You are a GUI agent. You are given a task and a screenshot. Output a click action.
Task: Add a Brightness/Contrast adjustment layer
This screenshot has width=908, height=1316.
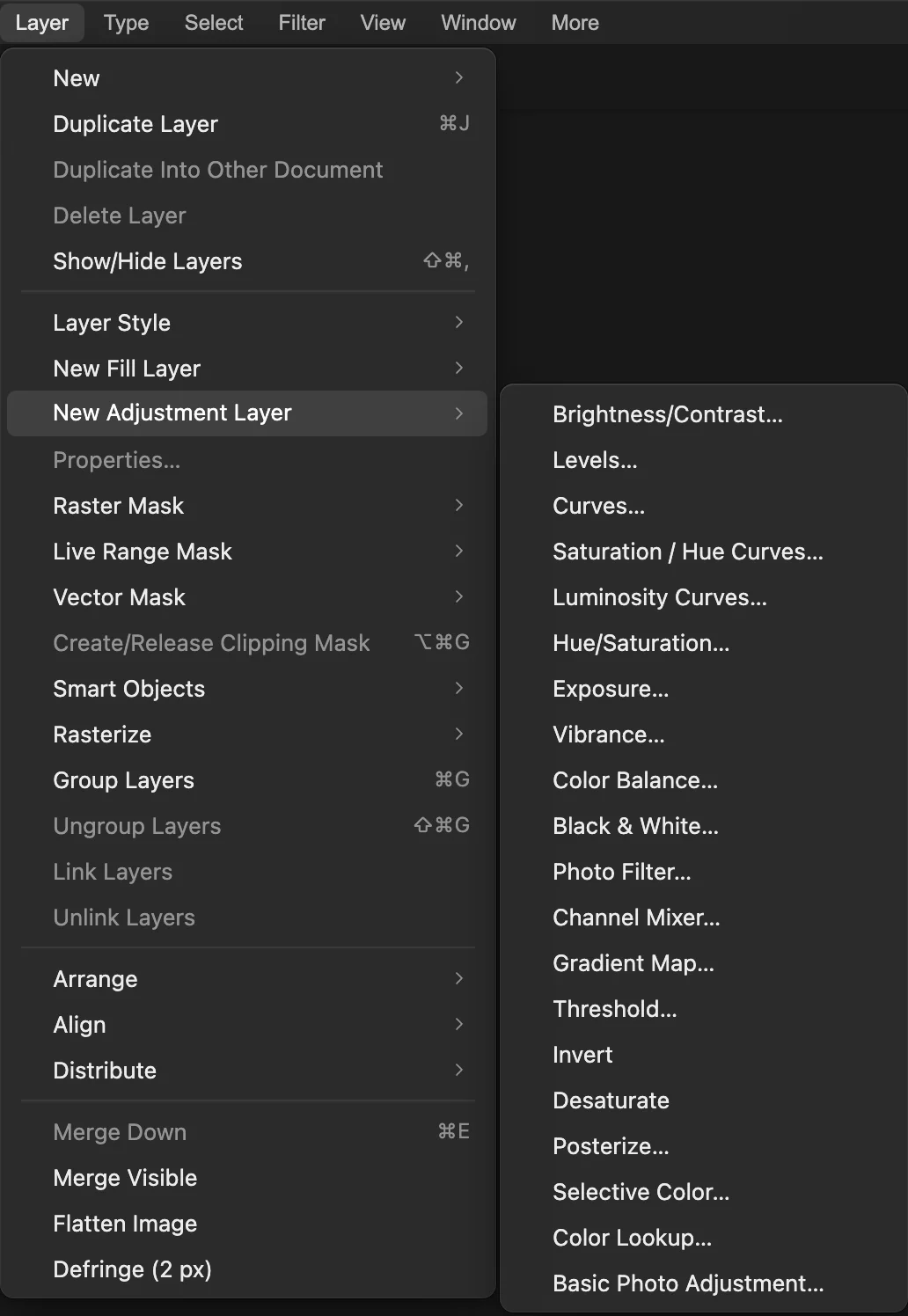click(x=704, y=414)
